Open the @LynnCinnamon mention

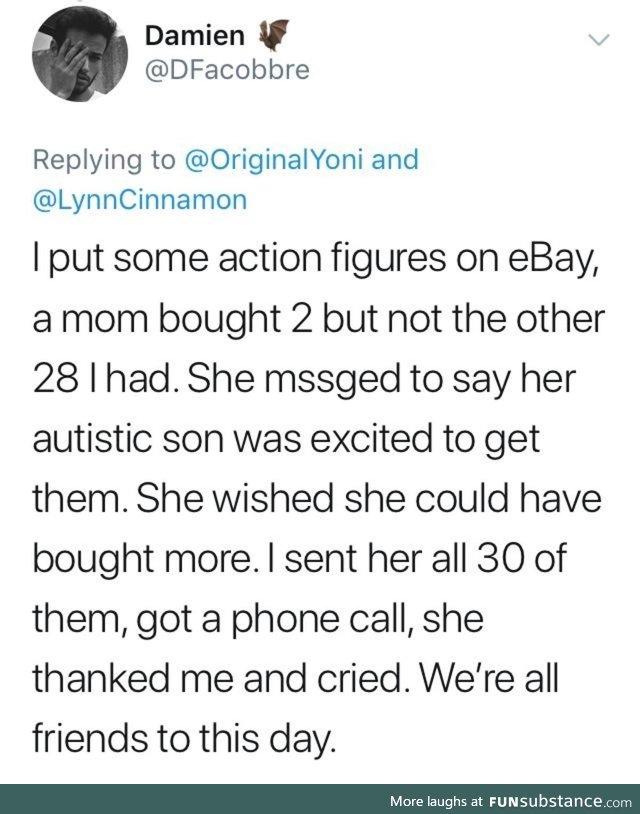coord(140,200)
